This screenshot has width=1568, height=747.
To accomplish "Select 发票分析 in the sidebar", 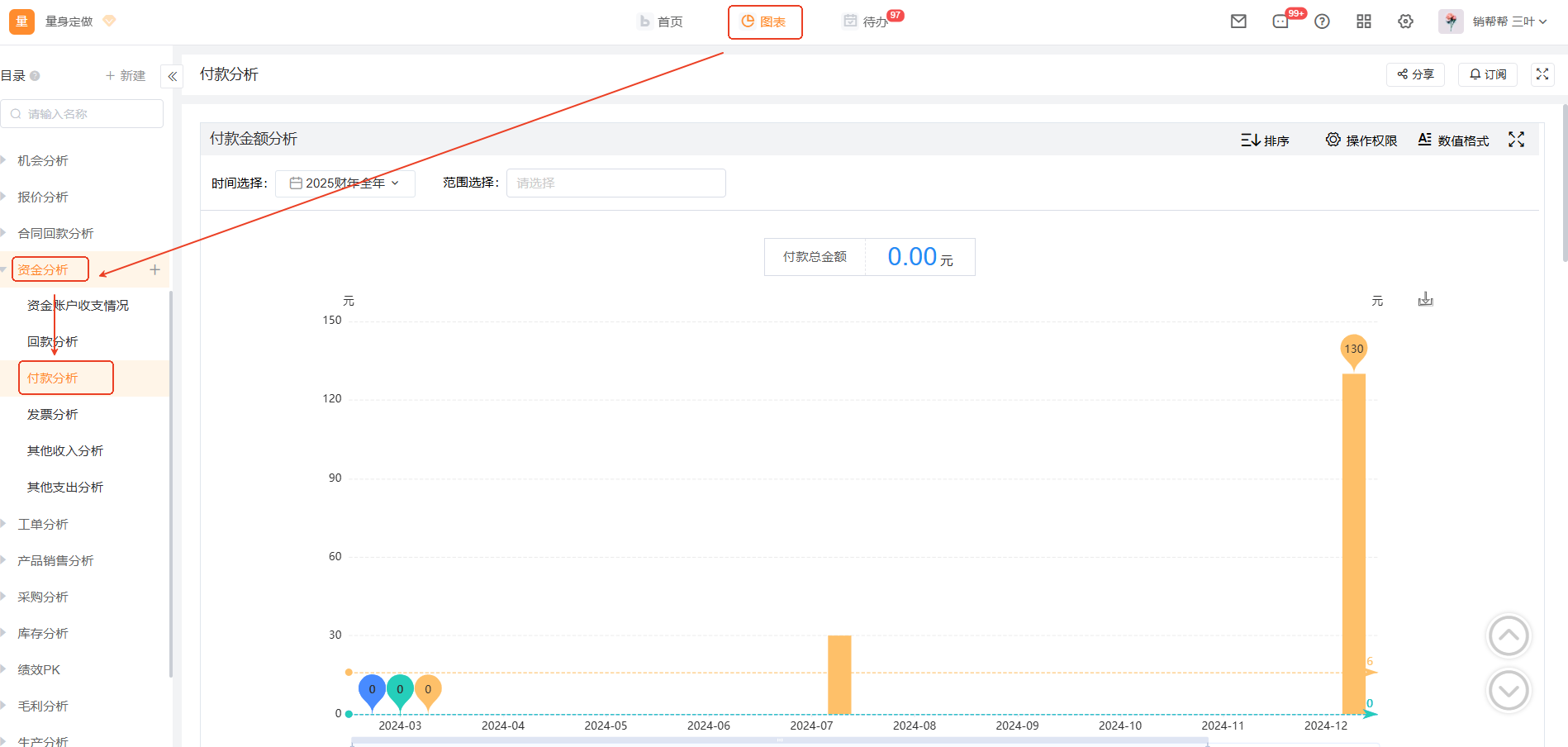I will [x=52, y=414].
